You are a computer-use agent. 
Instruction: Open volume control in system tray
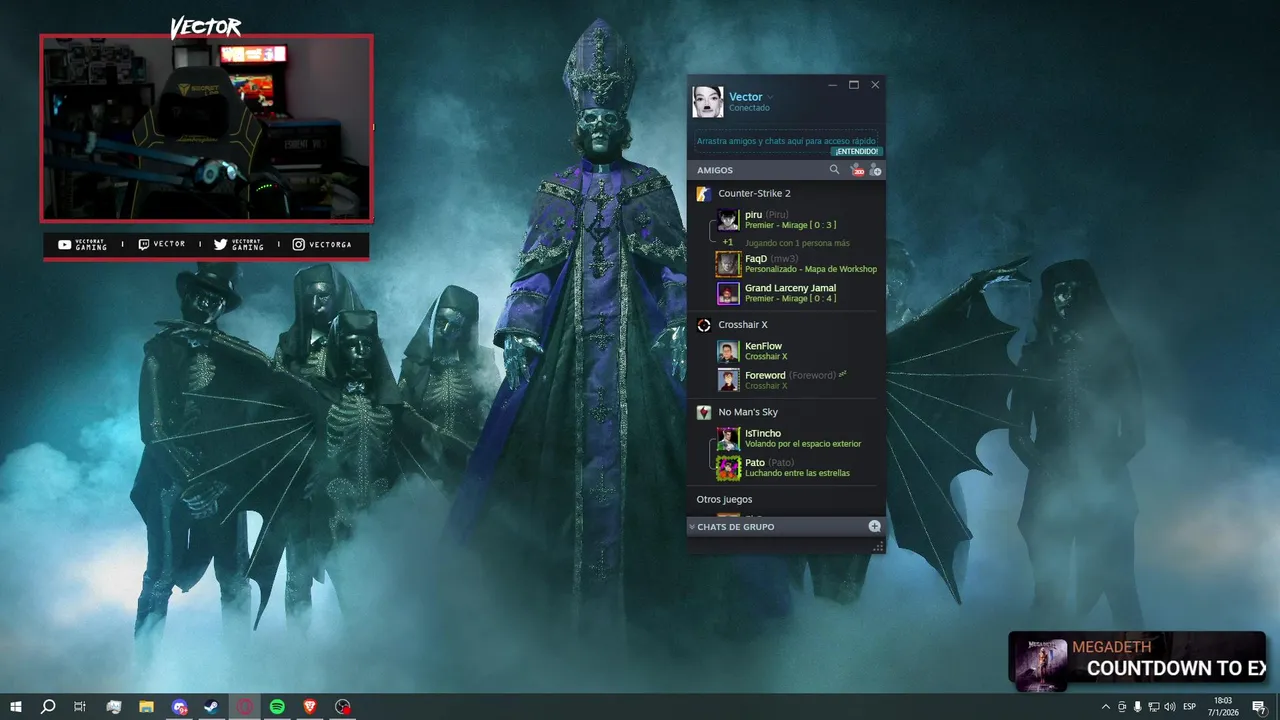[x=1169, y=707]
